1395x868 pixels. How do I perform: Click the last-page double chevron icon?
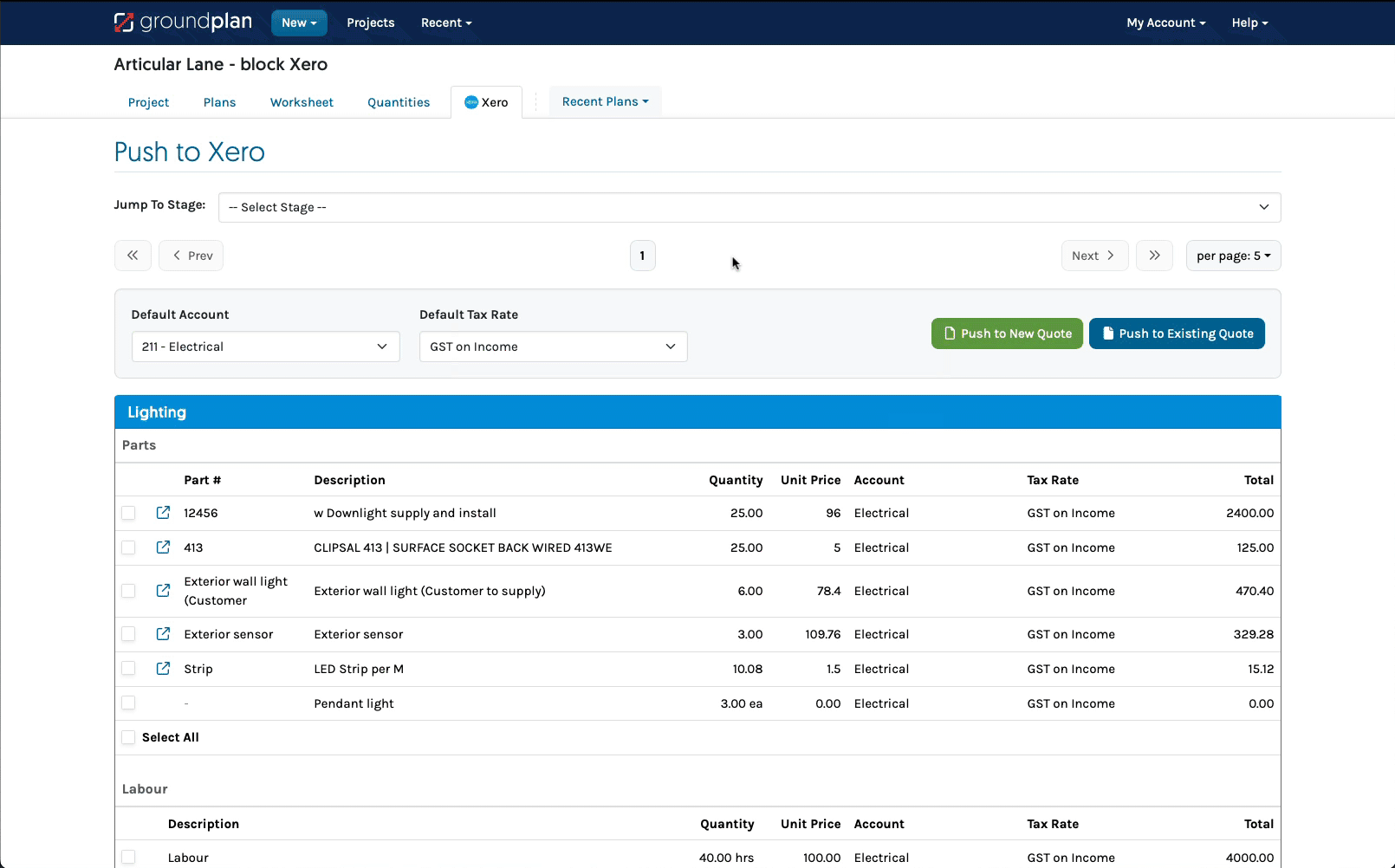1154,255
